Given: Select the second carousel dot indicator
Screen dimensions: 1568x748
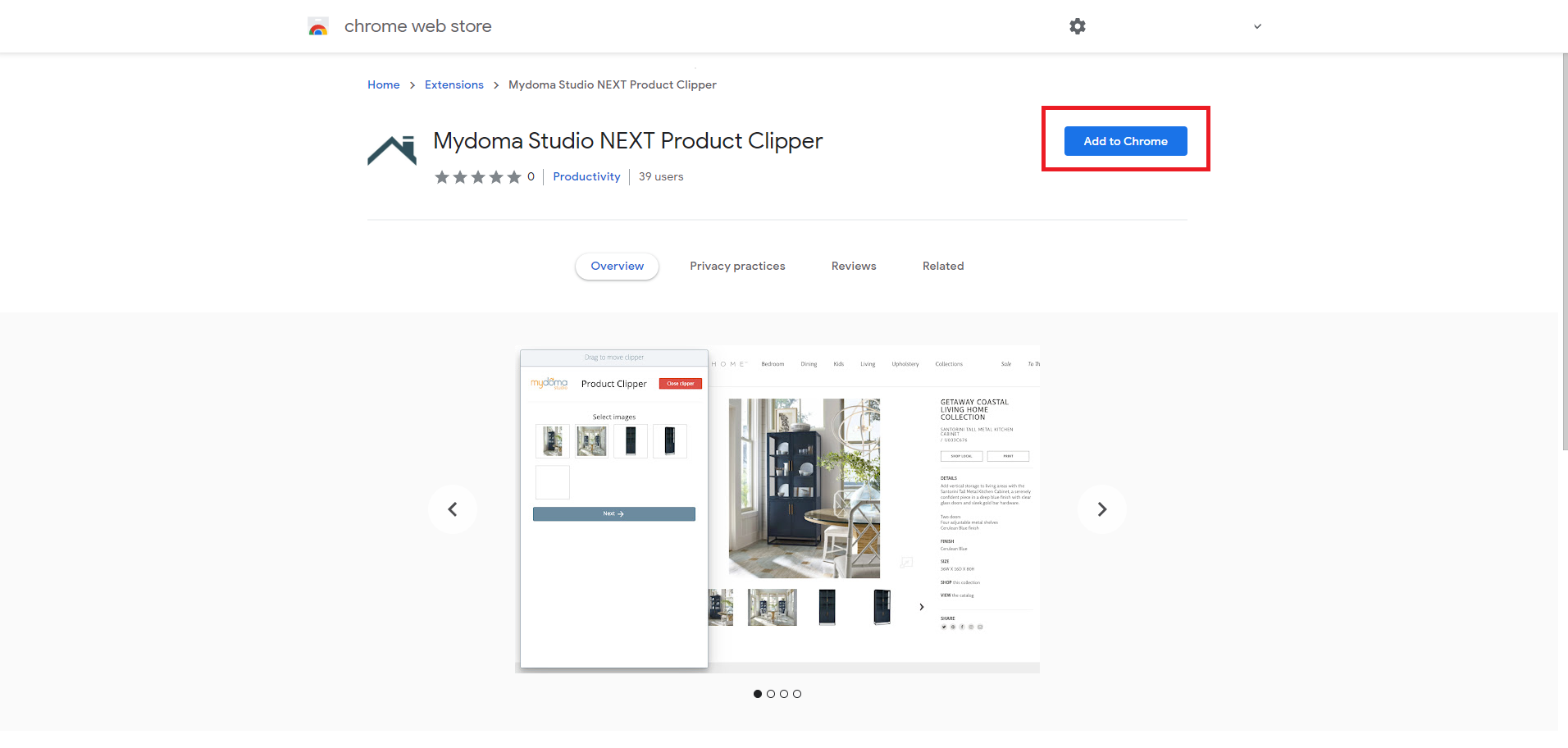Looking at the screenshot, I should coord(771,694).
